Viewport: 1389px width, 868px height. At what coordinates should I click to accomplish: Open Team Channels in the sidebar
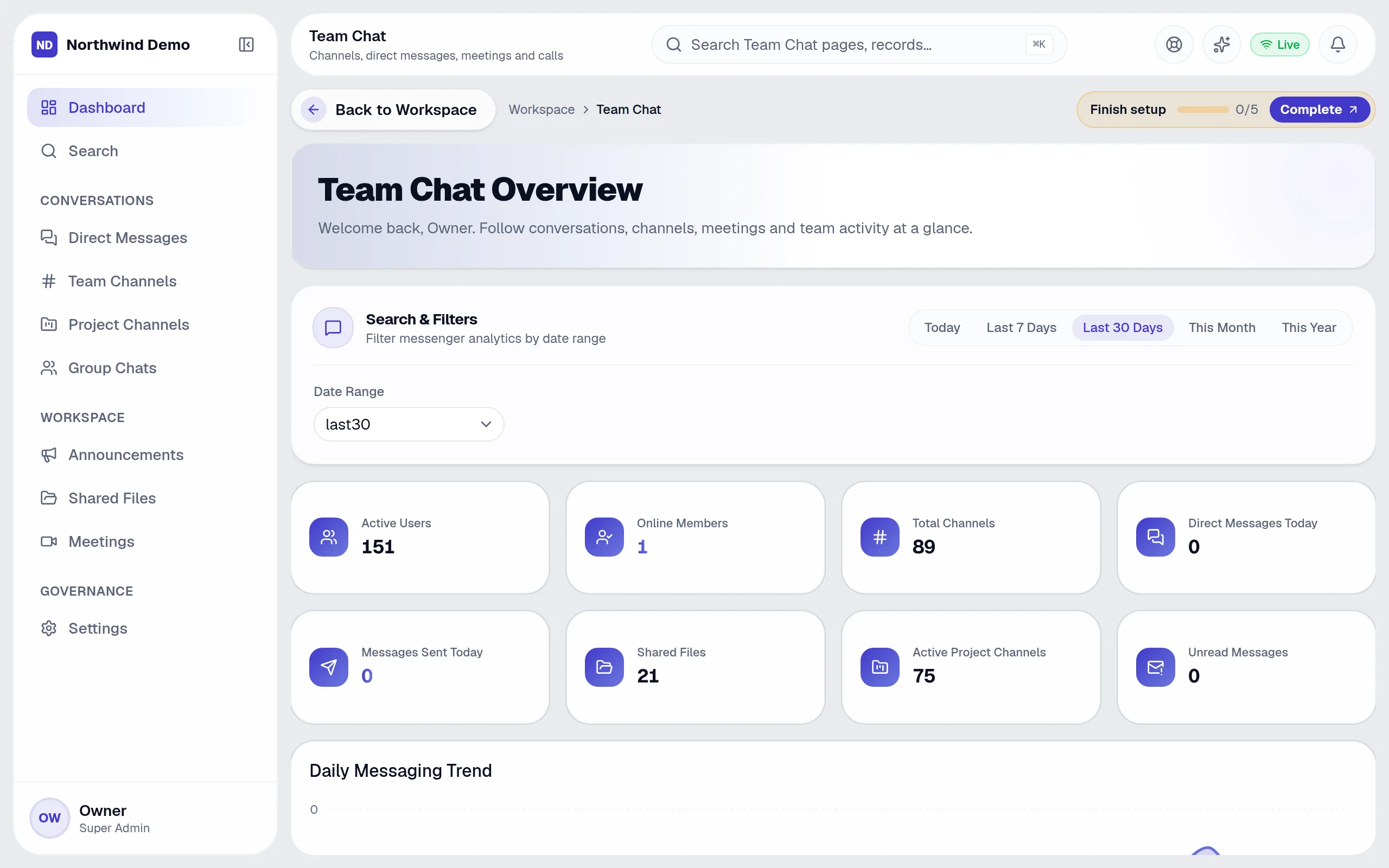(x=146, y=282)
